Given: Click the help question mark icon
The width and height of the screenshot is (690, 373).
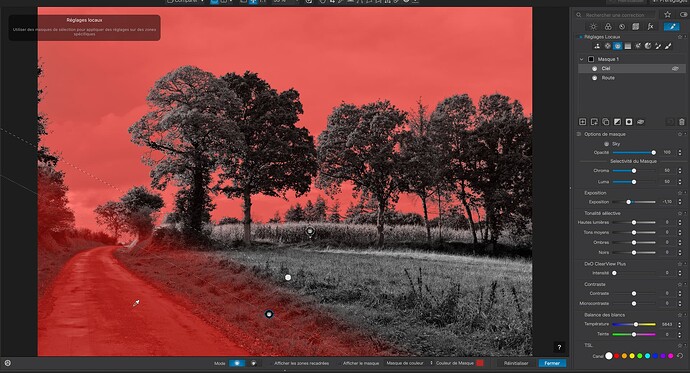Looking at the screenshot, I should (559, 347).
